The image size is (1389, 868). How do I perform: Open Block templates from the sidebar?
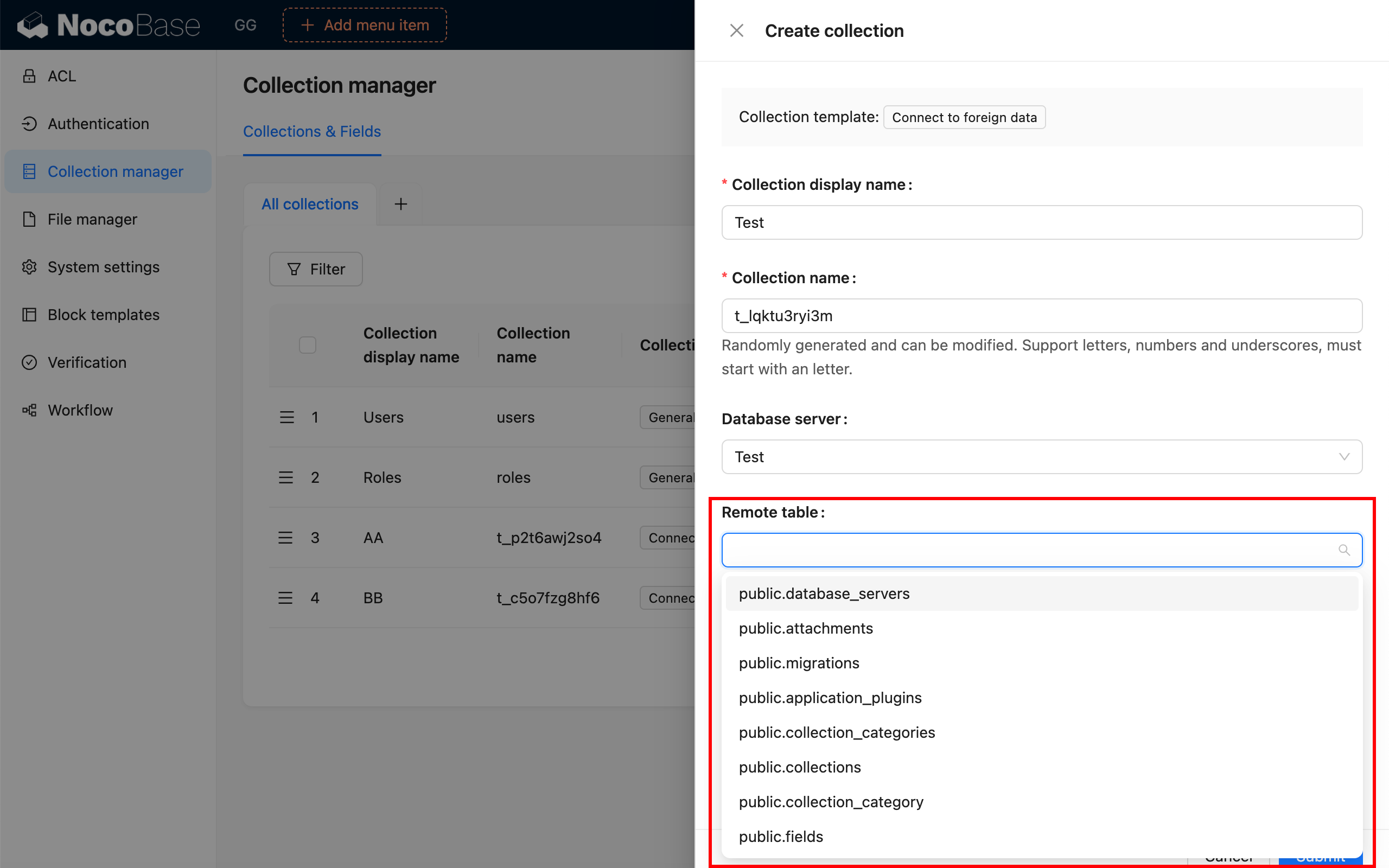[x=103, y=314]
